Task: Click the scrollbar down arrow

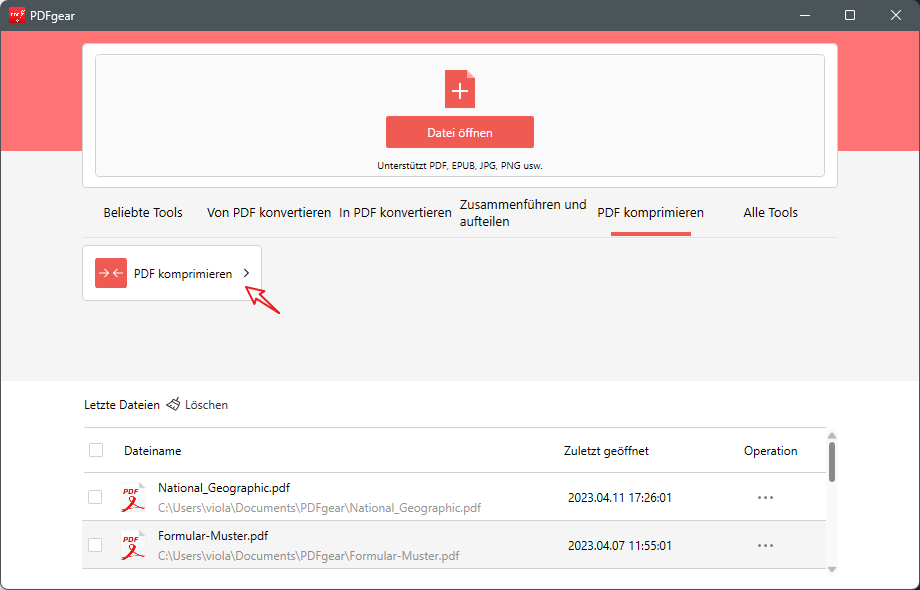Action: tap(831, 570)
